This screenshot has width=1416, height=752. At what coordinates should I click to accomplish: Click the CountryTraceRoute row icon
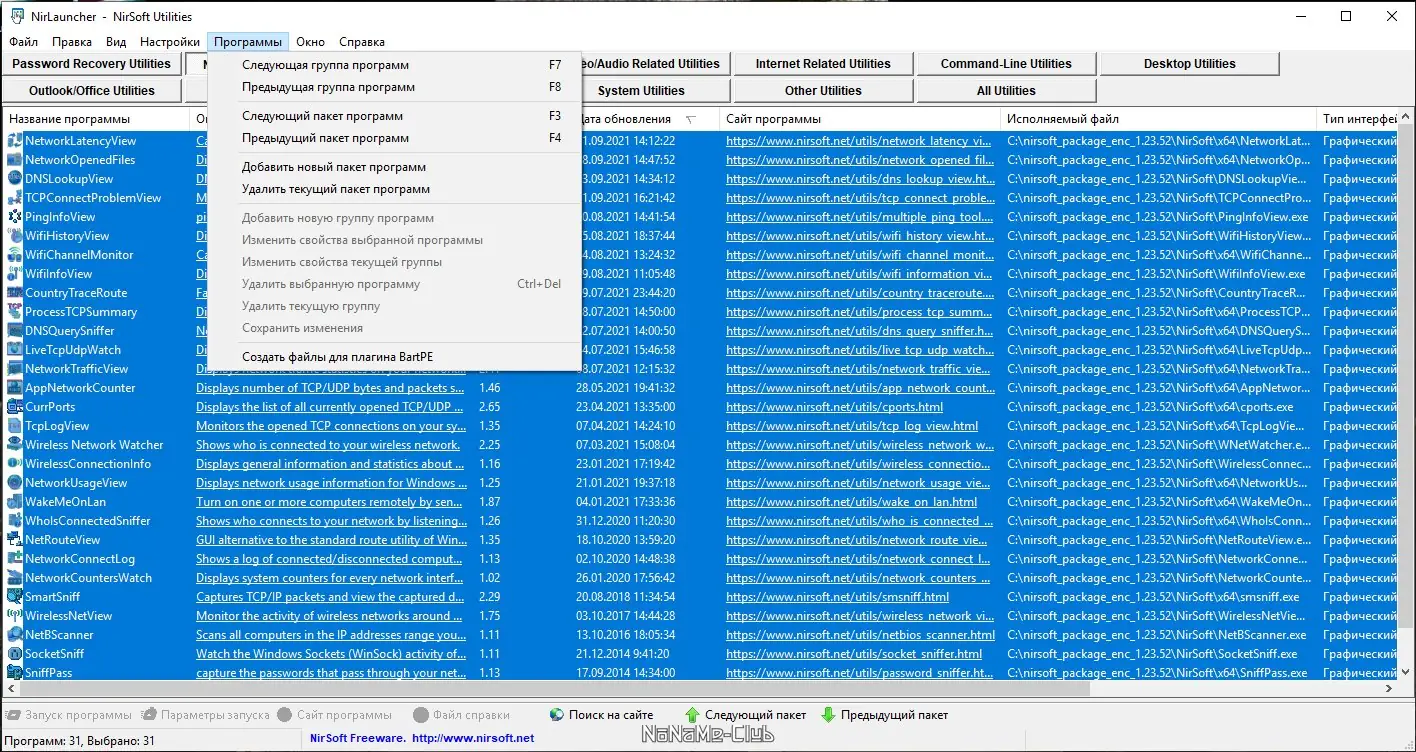pos(15,293)
